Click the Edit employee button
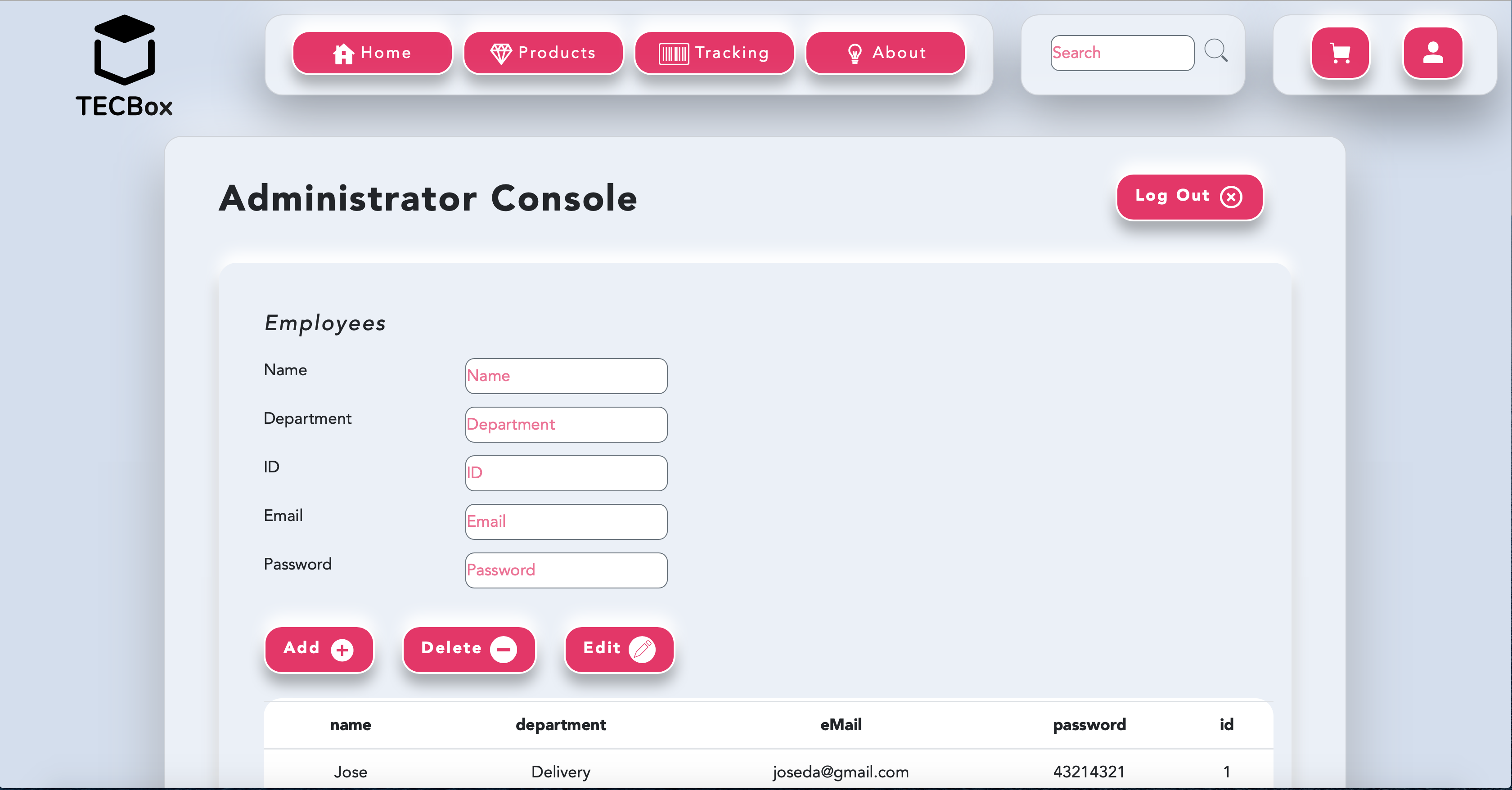Image resolution: width=1512 pixels, height=790 pixels. tap(619, 649)
